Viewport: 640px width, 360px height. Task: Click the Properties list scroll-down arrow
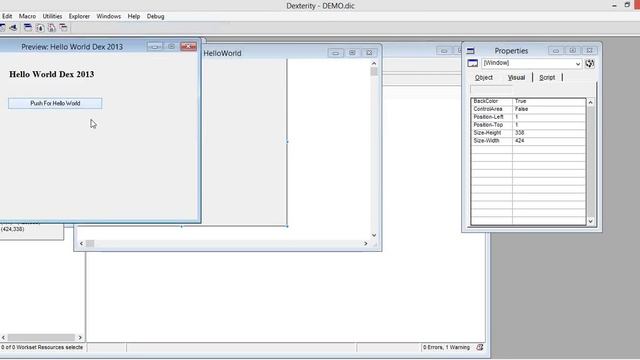click(x=591, y=221)
